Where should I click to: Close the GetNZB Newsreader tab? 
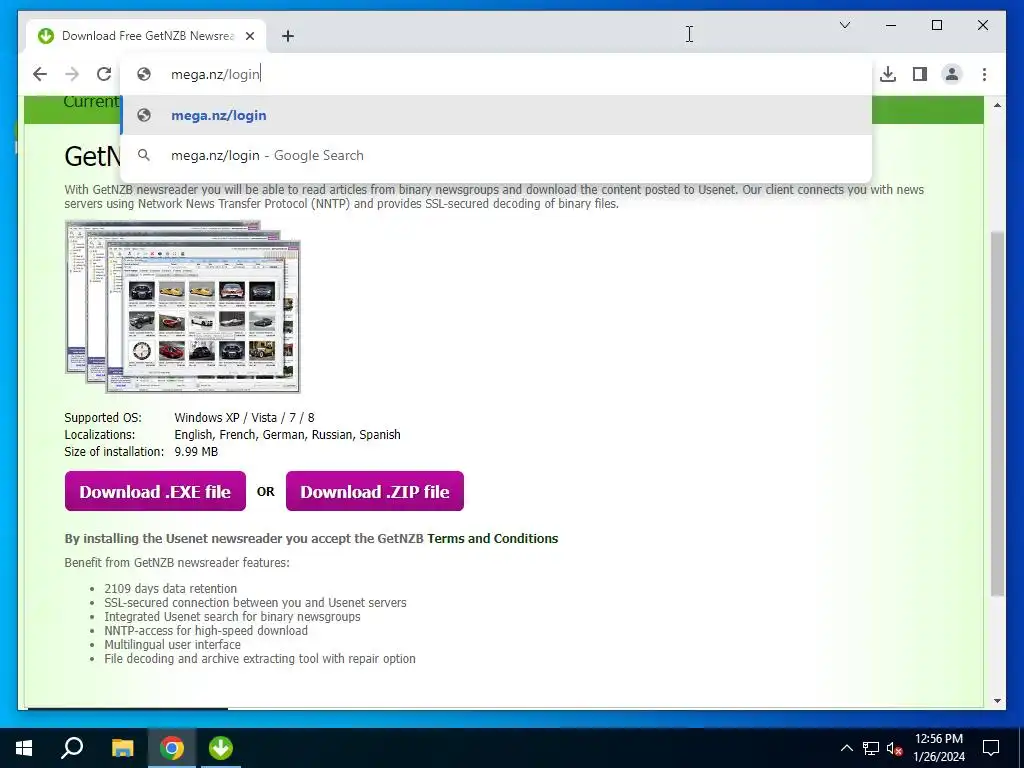point(249,36)
